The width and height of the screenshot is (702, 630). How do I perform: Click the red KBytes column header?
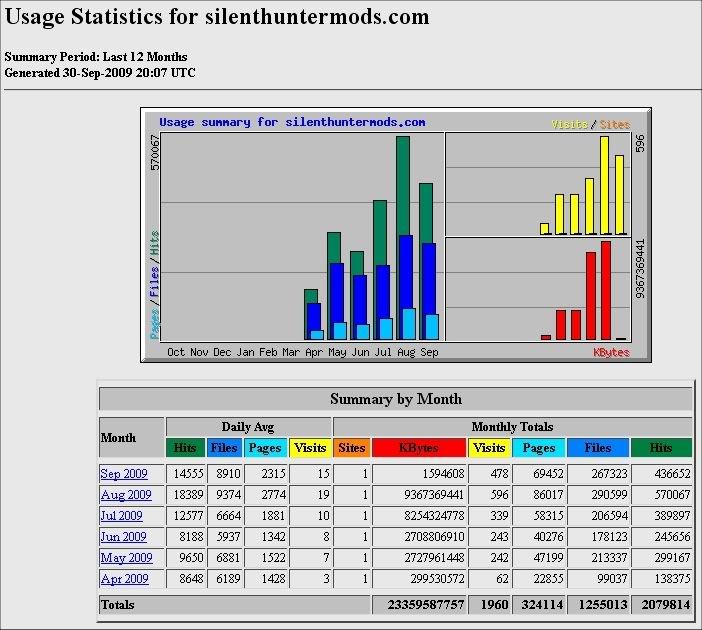click(419, 448)
